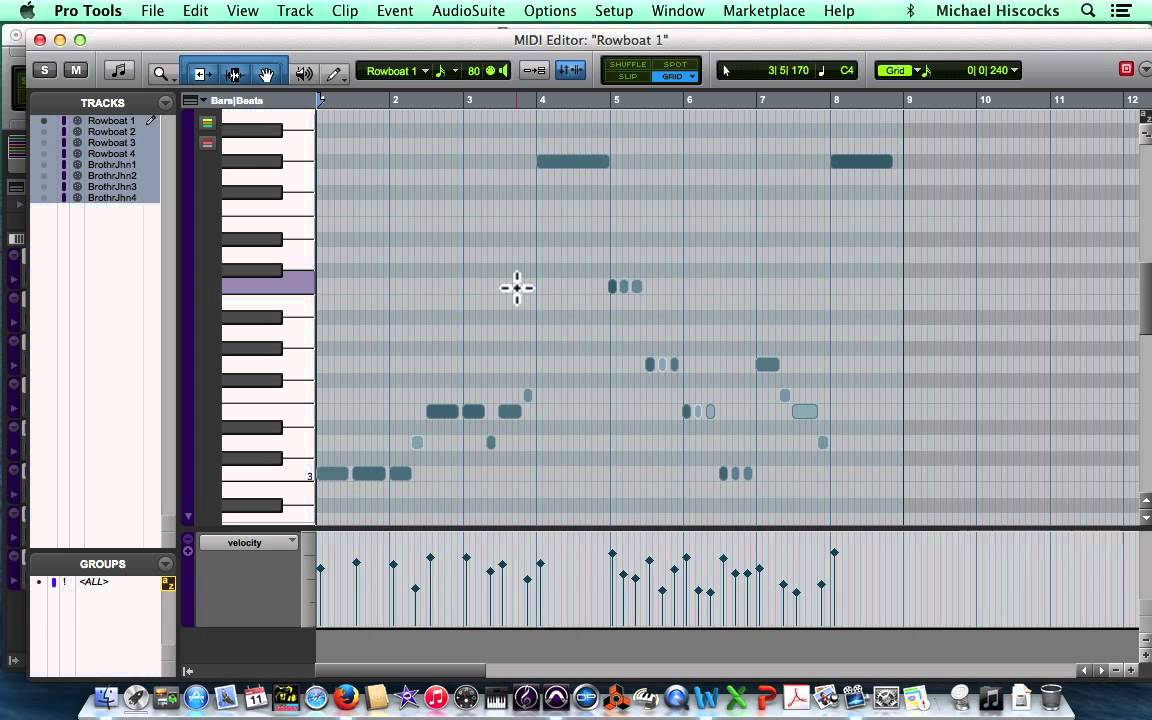Toggle the link timeline and edit selection button
Viewport: 1152px width, 720px height.
[x=534, y=70]
